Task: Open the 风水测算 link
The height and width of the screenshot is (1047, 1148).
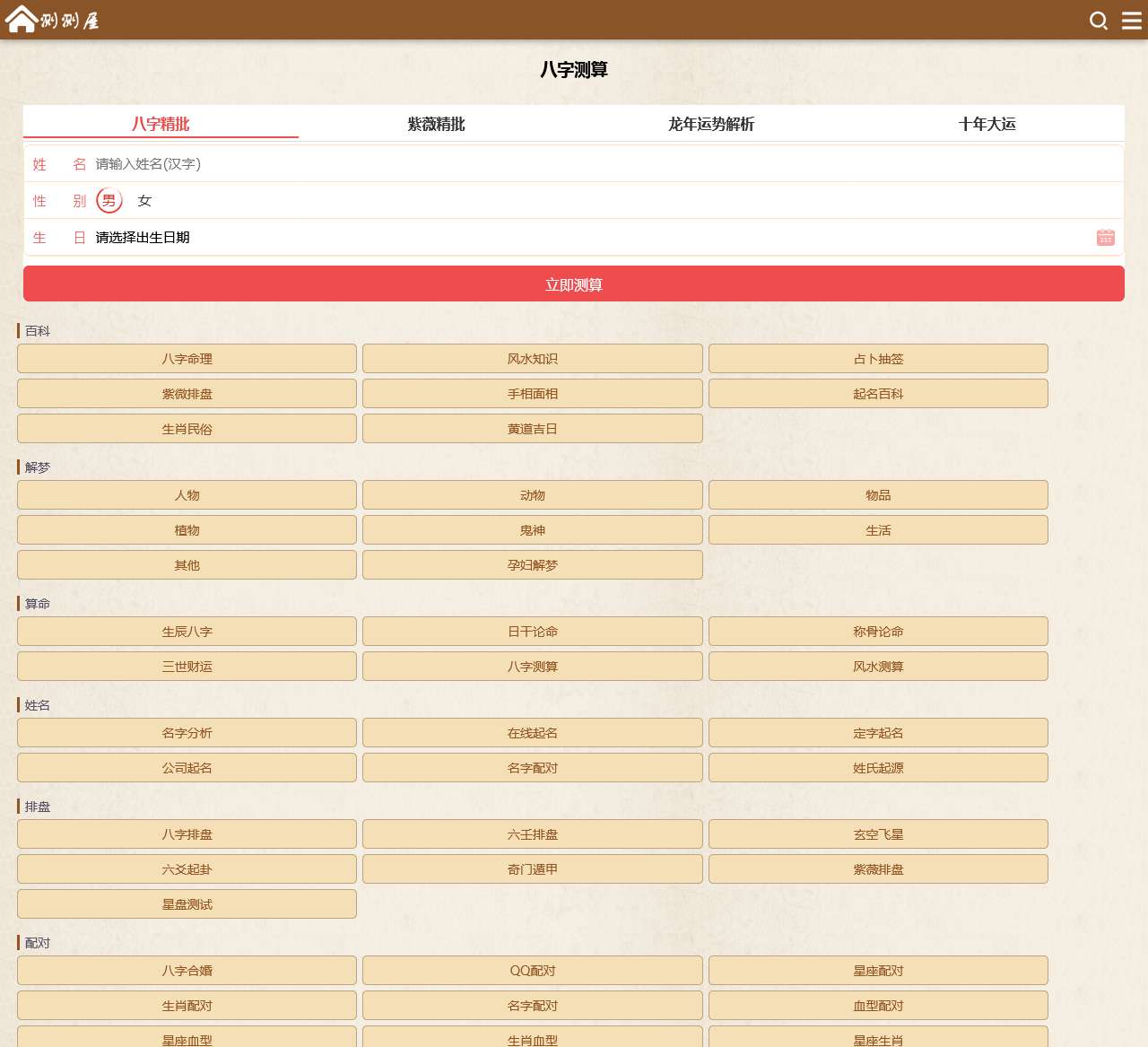Action: (878, 667)
